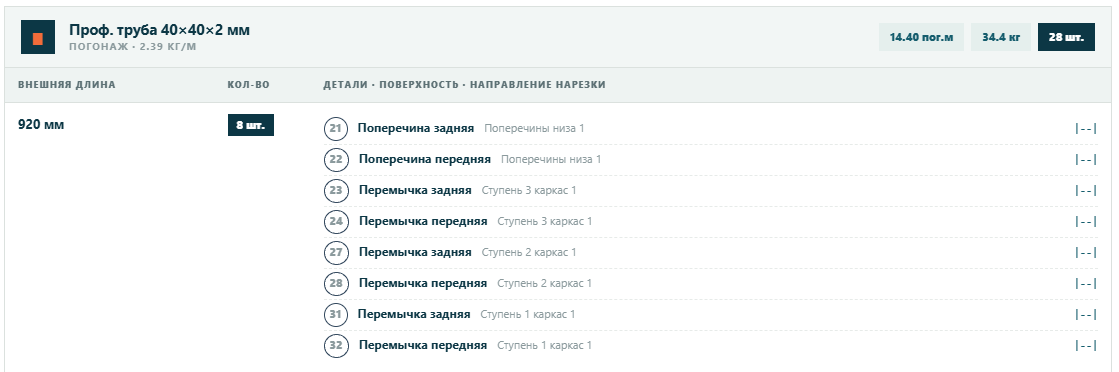Click Ступень 2 каркас 1 label in row 28
This screenshot has height=372, width=1119.
pyautogui.click(x=545, y=283)
